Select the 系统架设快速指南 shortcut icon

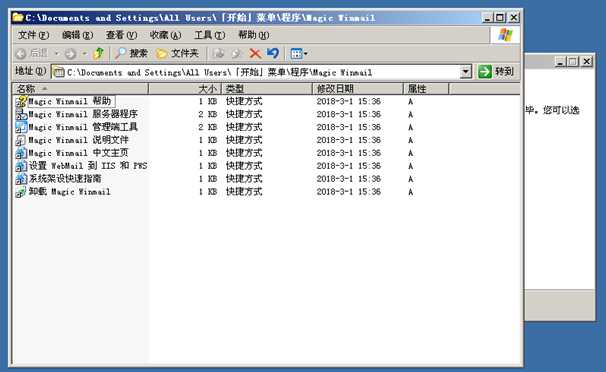coord(21,179)
